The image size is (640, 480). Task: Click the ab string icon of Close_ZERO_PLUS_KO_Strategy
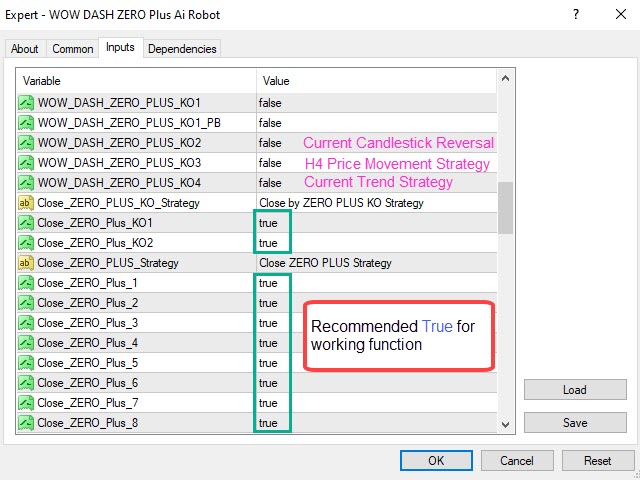point(26,203)
